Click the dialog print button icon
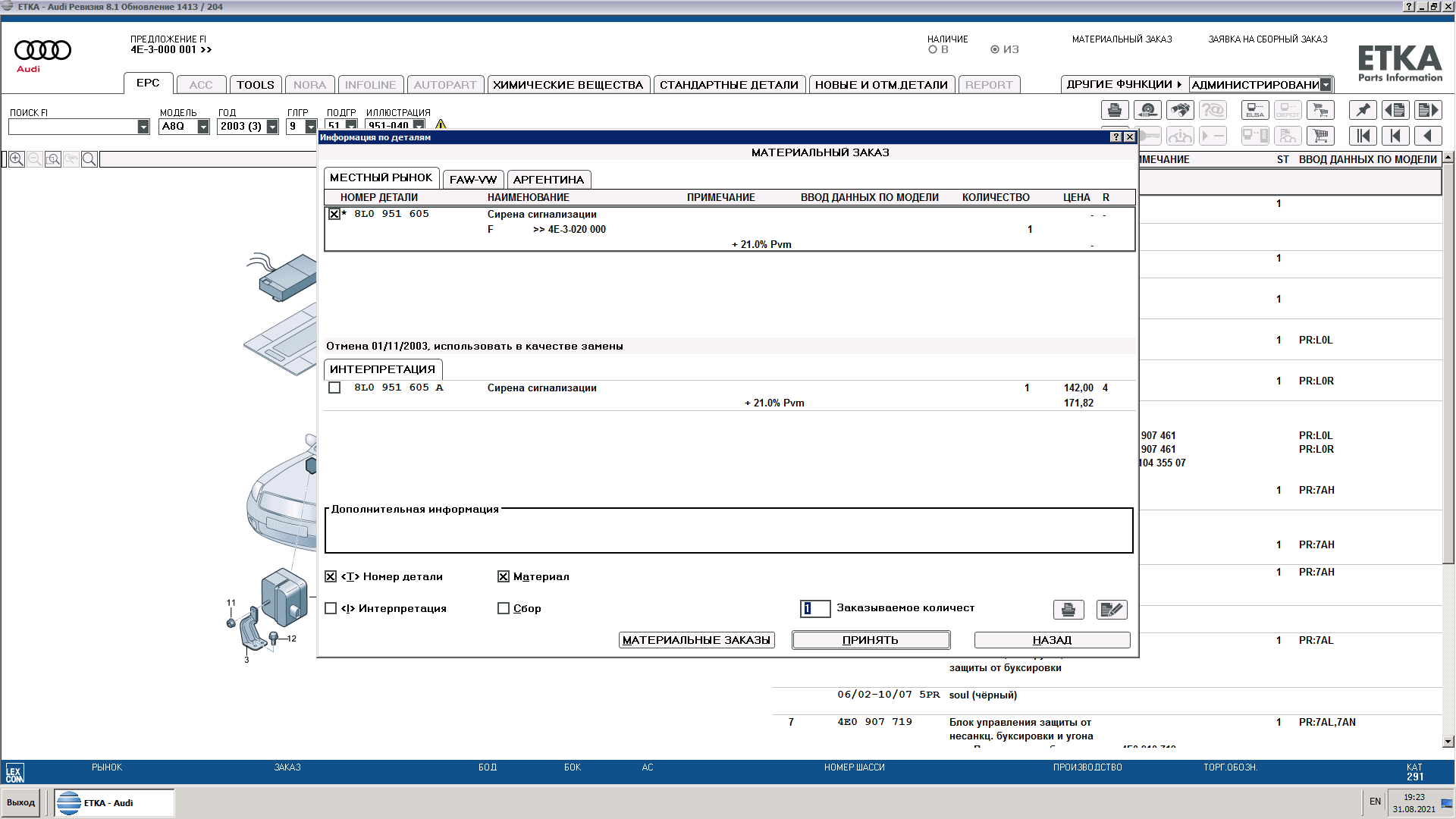The height and width of the screenshot is (819, 1456). pyautogui.click(x=1068, y=610)
